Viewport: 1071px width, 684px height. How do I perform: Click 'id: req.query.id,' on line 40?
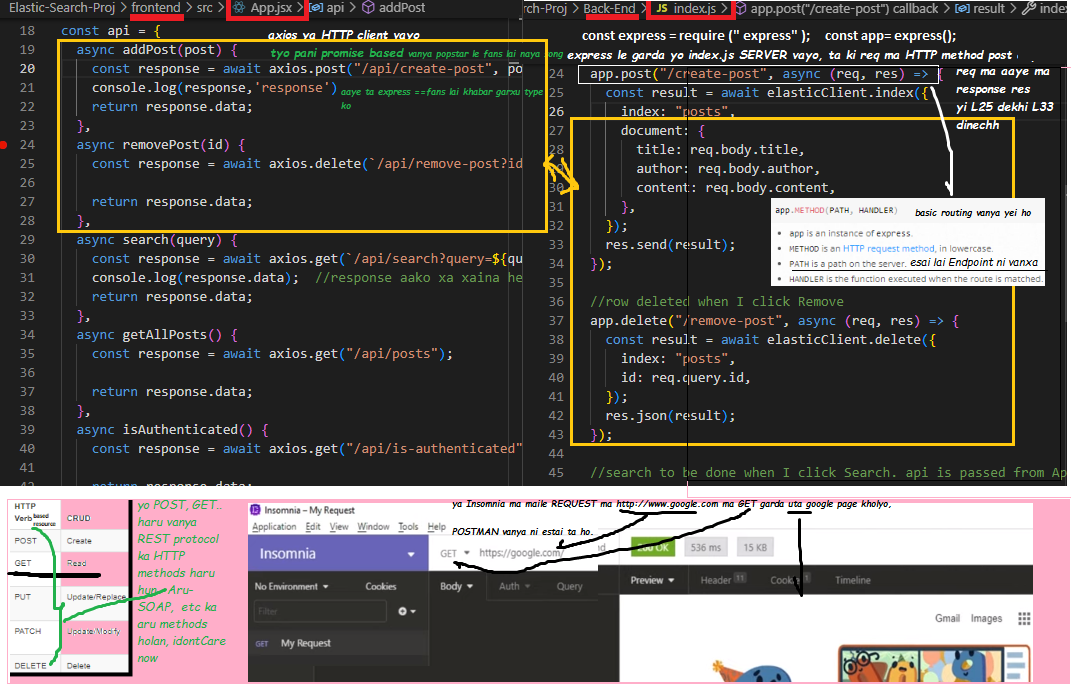pyautogui.click(x=686, y=377)
